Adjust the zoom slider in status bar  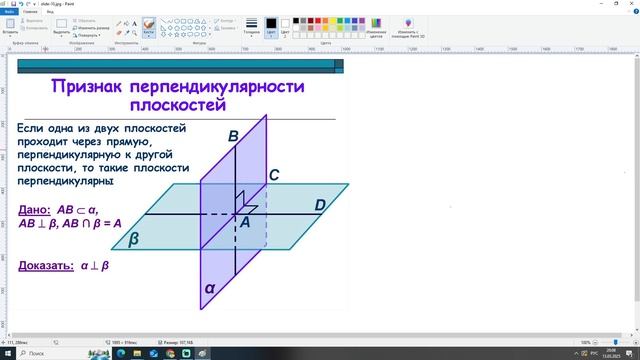(616, 342)
